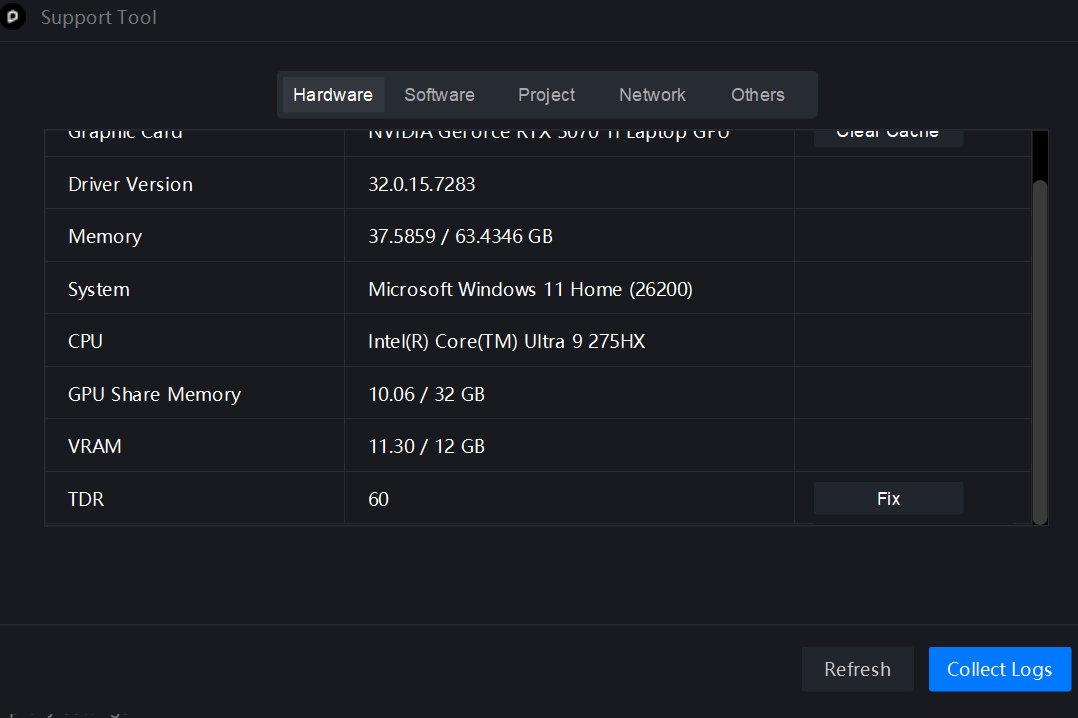Select the CPU row label
Screen dimensions: 1078x718
coord(85,342)
